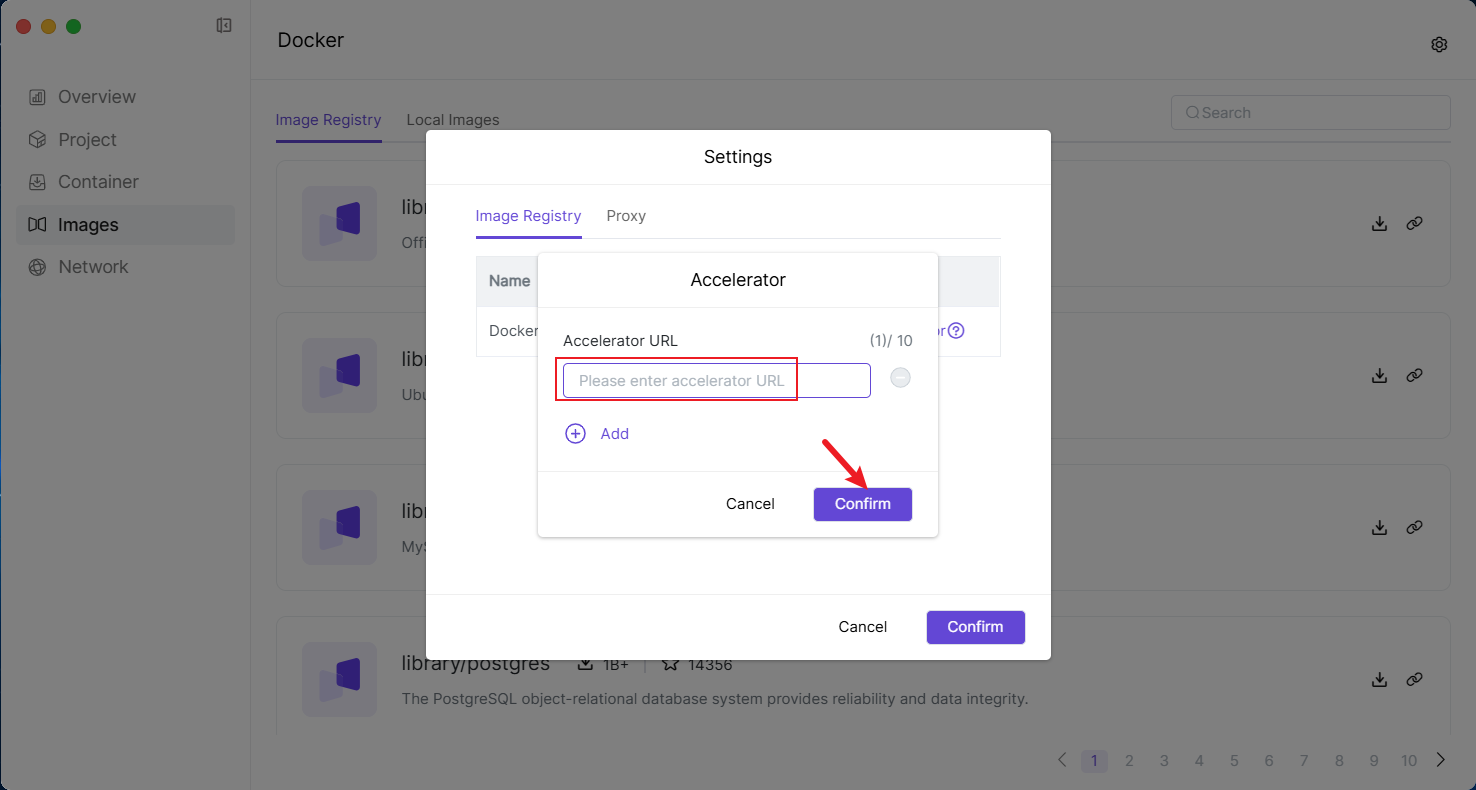This screenshot has width=1476, height=790.
Task: Cancel the Accelerator dialog
Action: [750, 504]
